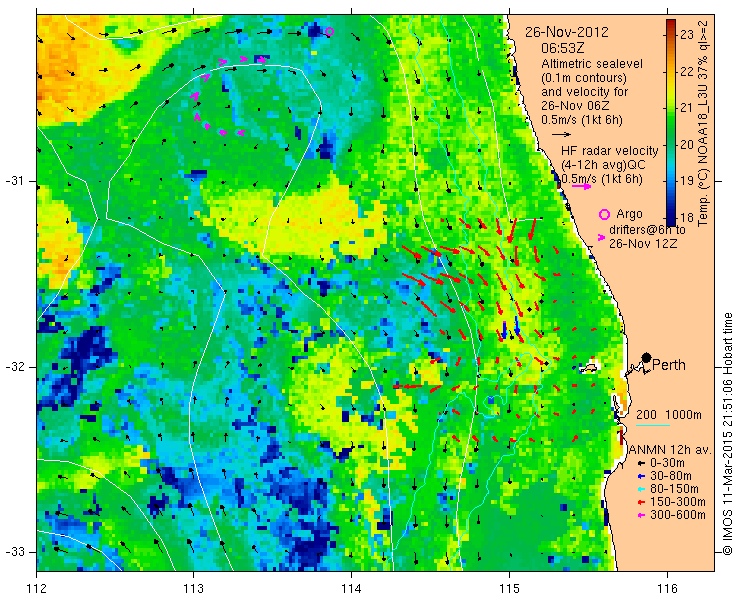Screen dimensions: 740x600
Task: Click the cyan 200 1000m isobath legend line
Action: pyautogui.click(x=653, y=426)
